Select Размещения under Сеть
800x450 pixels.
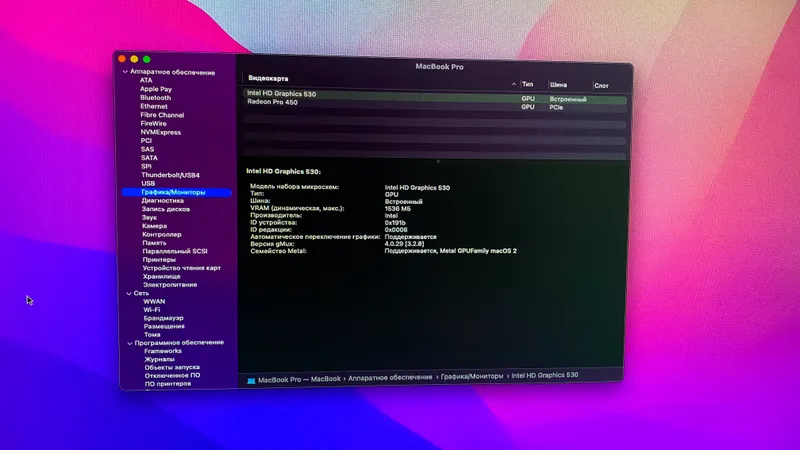[164, 327]
